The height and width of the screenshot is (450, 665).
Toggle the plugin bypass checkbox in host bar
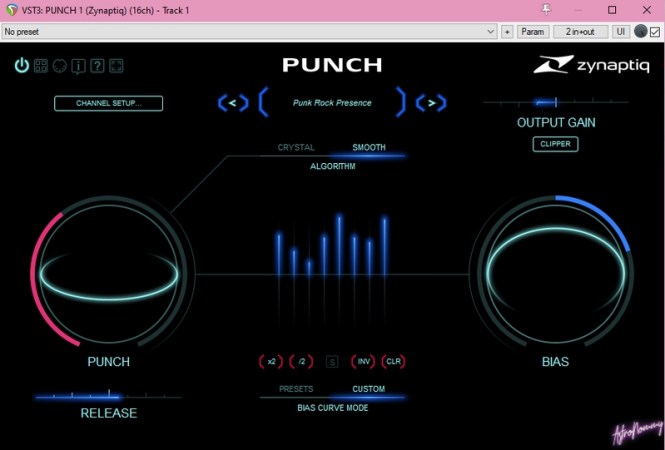pos(655,32)
